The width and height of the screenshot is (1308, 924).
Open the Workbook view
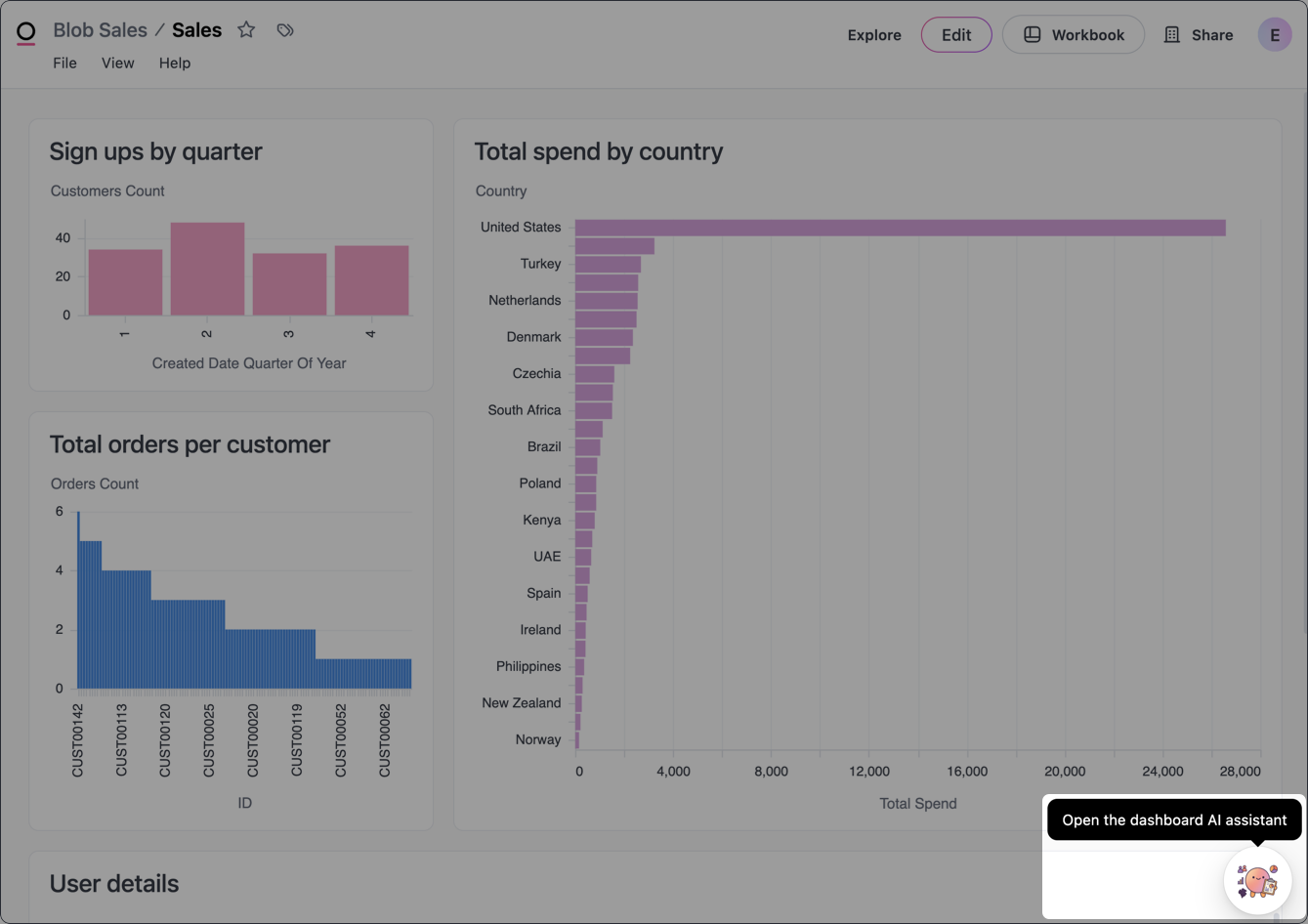[1073, 35]
